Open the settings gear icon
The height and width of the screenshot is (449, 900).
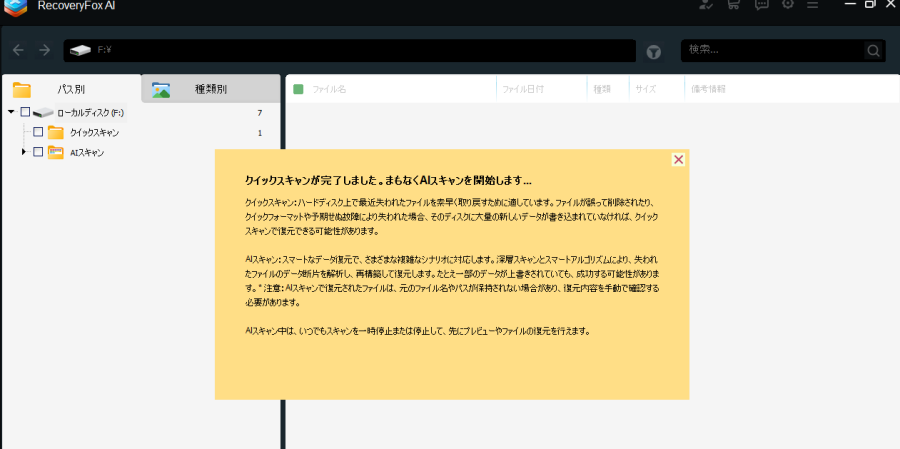[x=788, y=3]
